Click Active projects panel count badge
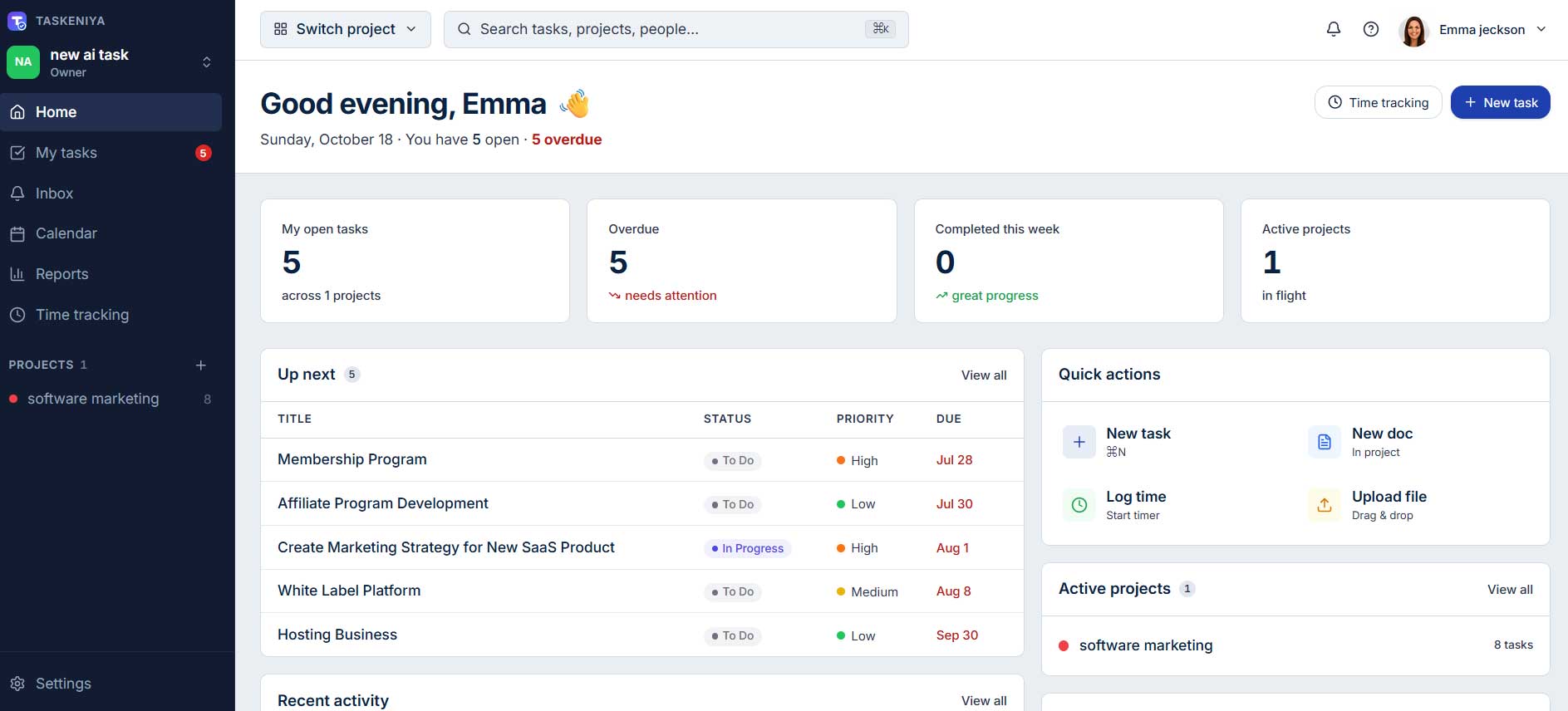Image resolution: width=1568 pixels, height=711 pixels. tap(1187, 589)
